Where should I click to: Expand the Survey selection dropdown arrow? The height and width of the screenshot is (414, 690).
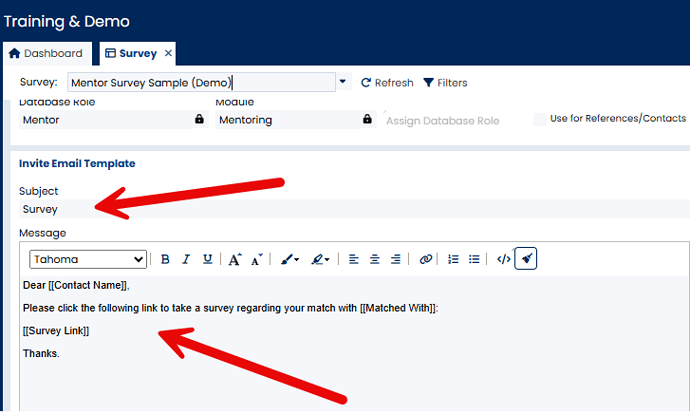click(x=343, y=83)
